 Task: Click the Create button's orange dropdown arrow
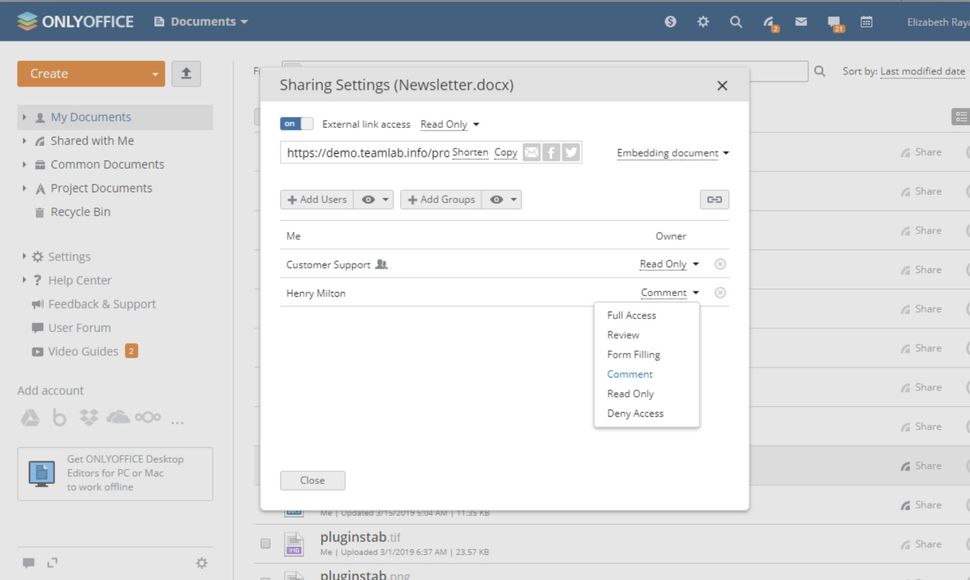(157, 73)
